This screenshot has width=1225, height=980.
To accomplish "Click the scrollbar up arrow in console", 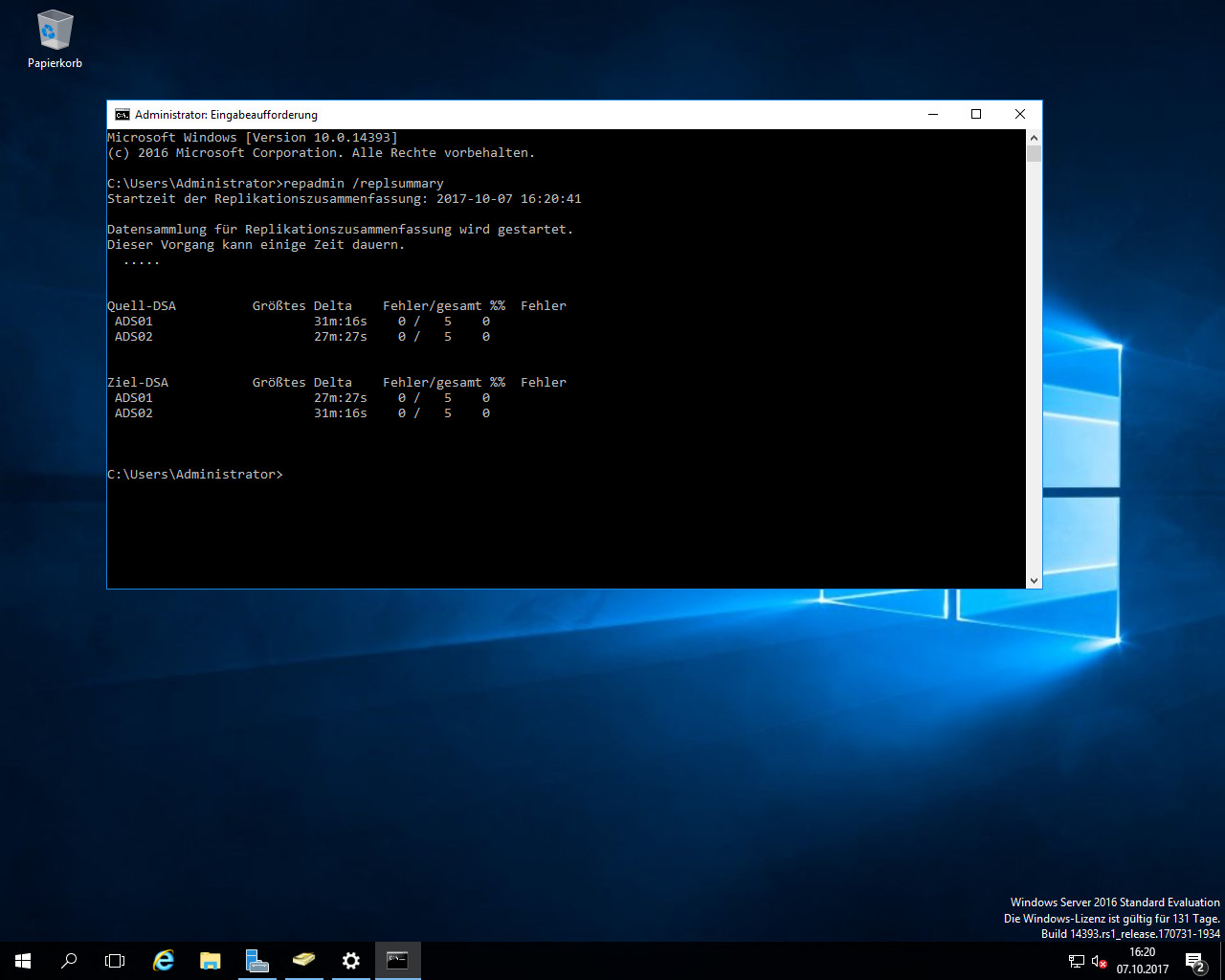I will (1034, 138).
